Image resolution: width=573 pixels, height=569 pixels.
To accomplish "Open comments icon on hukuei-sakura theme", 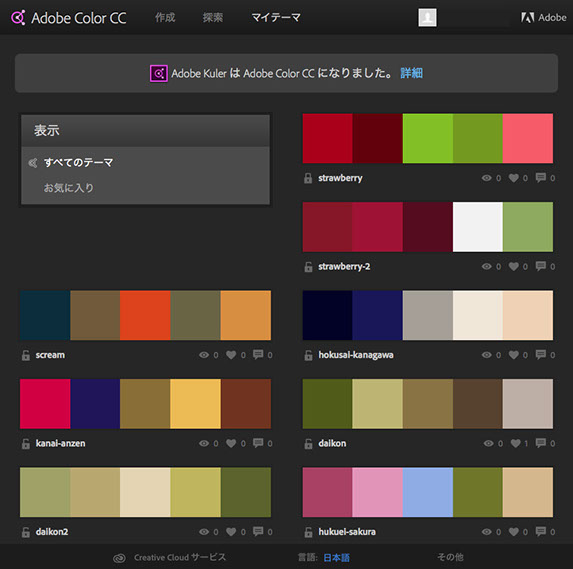I will [541, 531].
